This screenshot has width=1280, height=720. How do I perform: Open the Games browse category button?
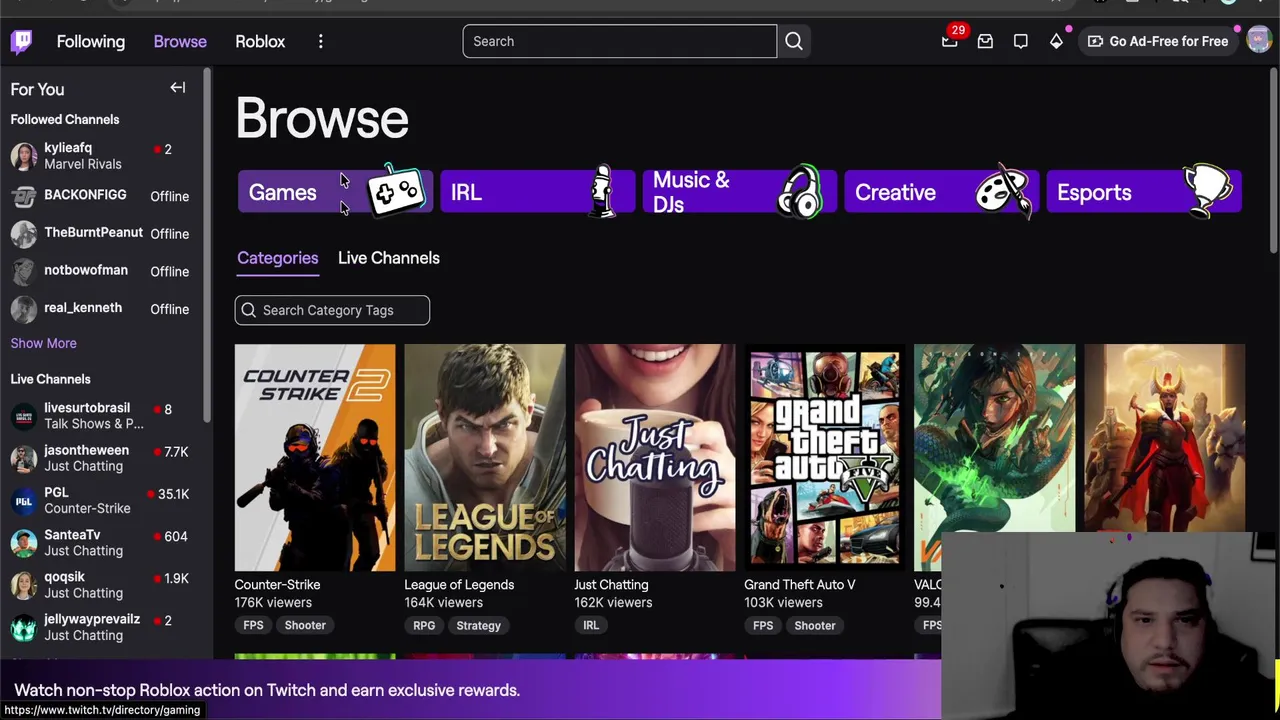coord(335,192)
